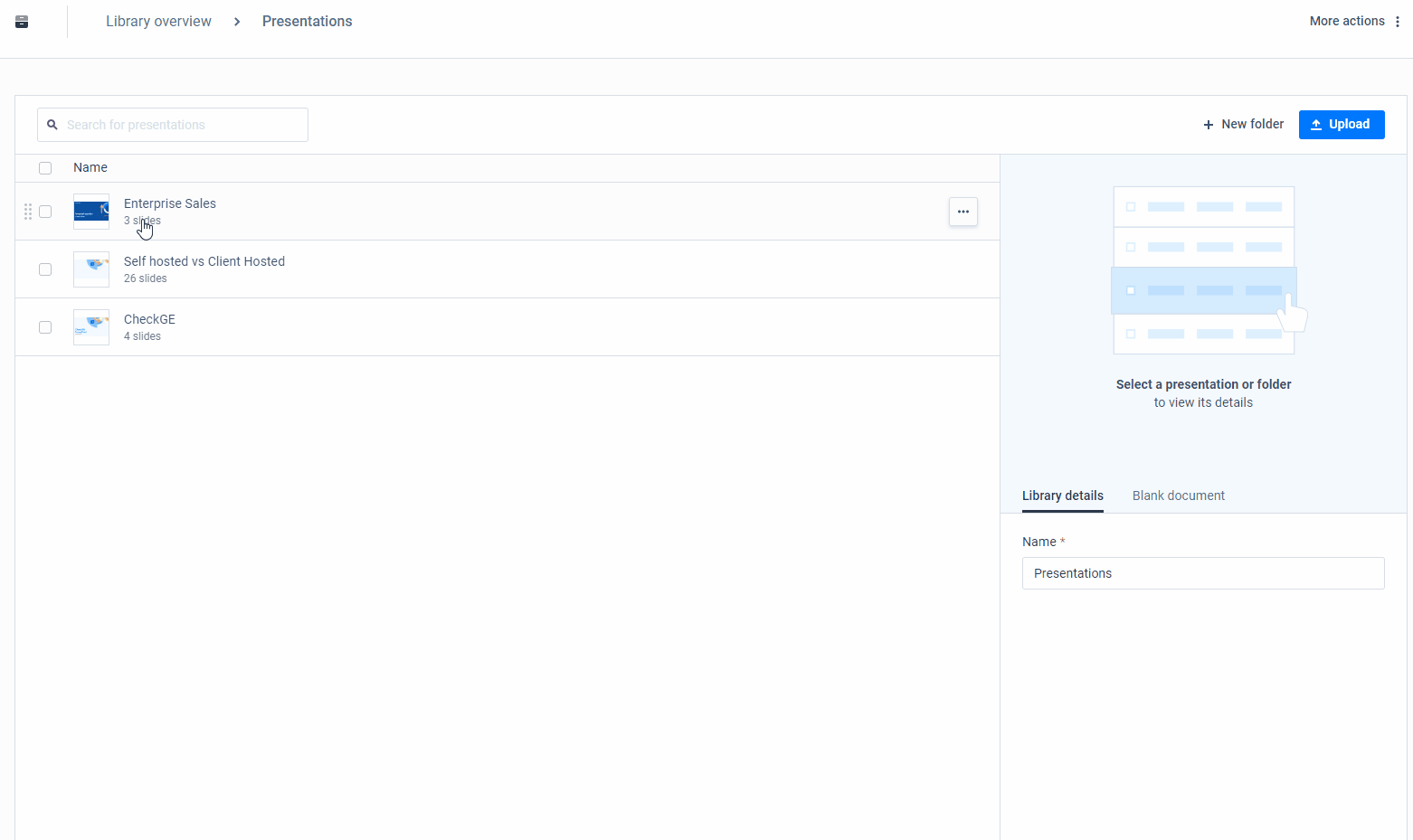Toggle the select-all checkbox in the header
This screenshot has height=840, width=1413.
[x=45, y=167]
